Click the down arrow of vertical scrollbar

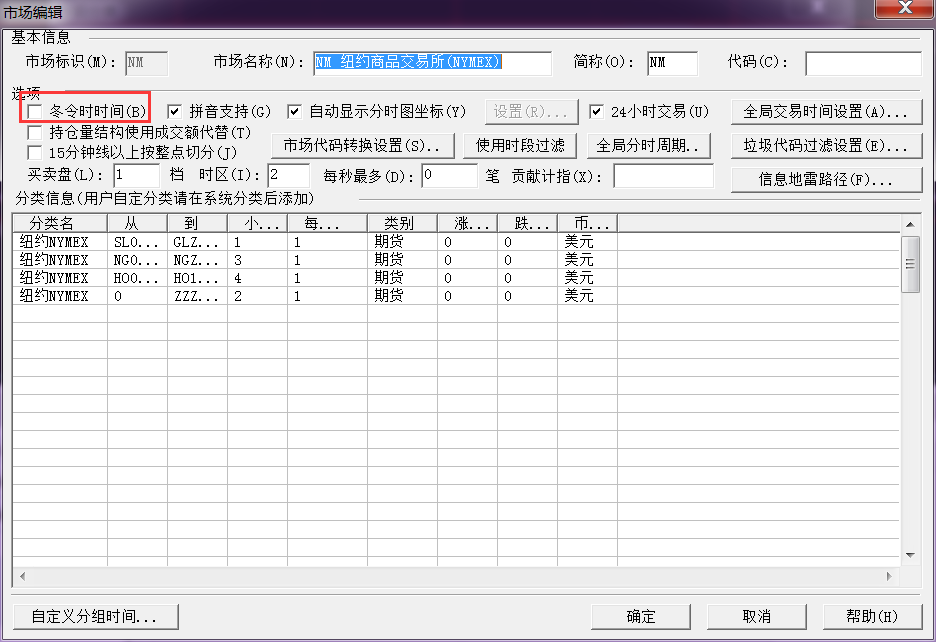point(910,555)
